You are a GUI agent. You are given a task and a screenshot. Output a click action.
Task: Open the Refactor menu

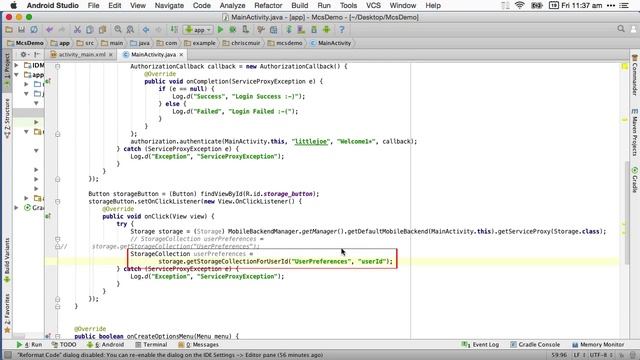click(x=268, y=5)
